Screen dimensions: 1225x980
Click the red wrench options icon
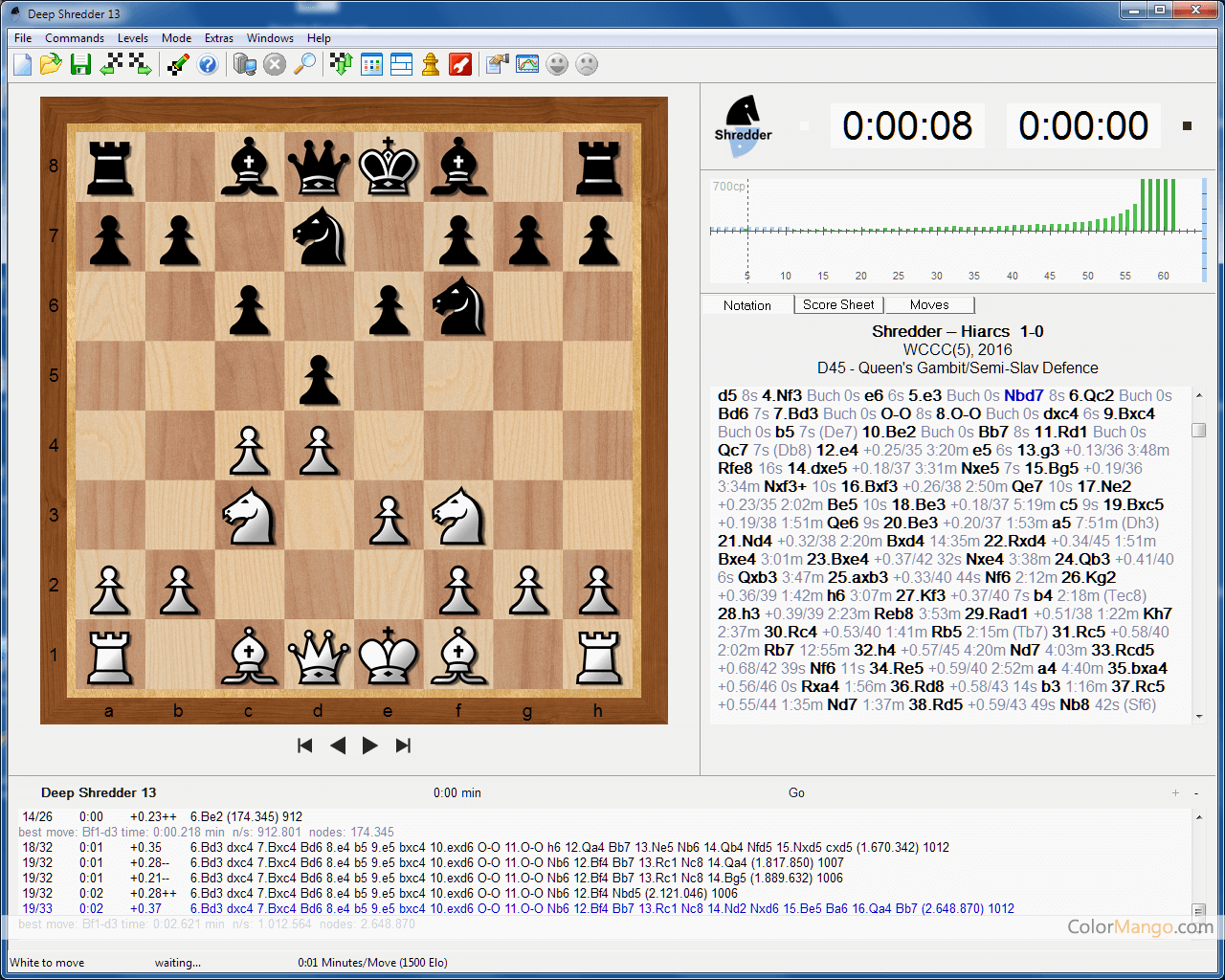pyautogui.click(x=460, y=64)
